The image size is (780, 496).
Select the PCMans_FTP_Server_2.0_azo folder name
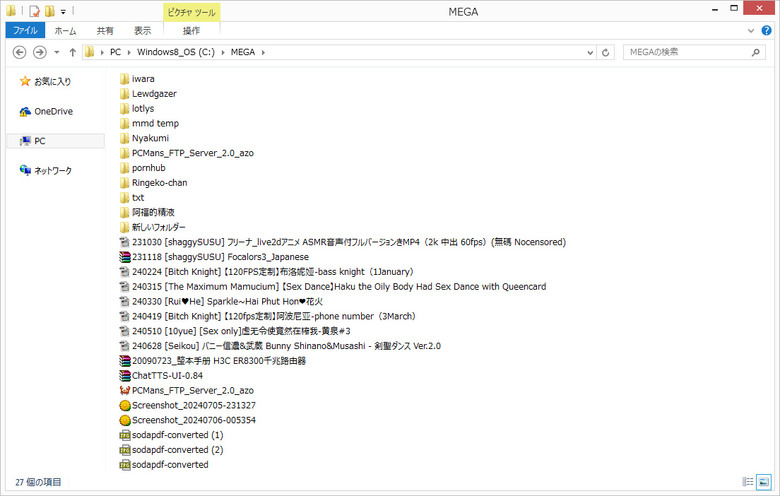click(193, 153)
